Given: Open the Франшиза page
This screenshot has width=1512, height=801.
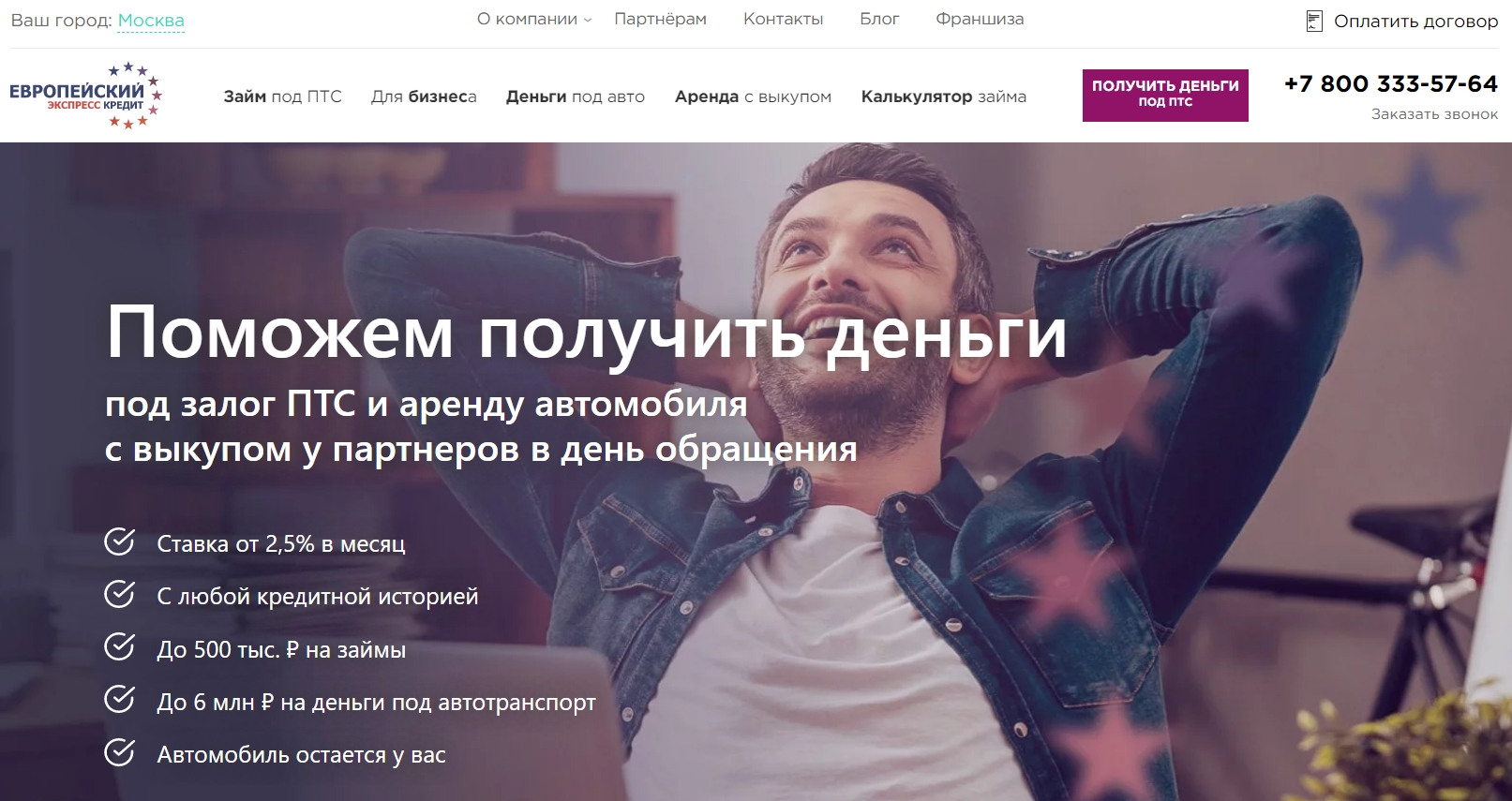Looking at the screenshot, I should tap(980, 19).
